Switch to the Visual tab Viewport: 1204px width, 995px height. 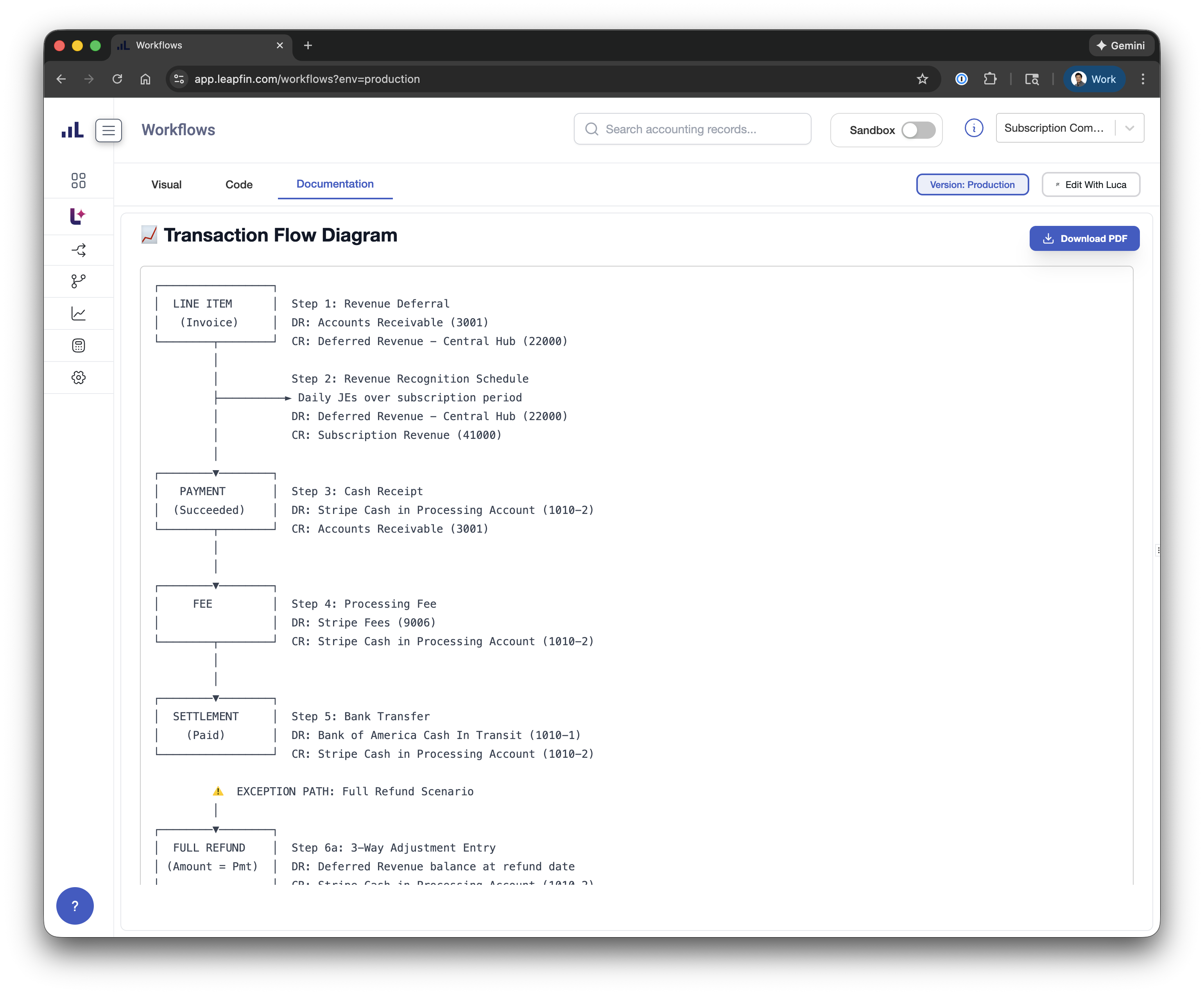click(x=166, y=184)
